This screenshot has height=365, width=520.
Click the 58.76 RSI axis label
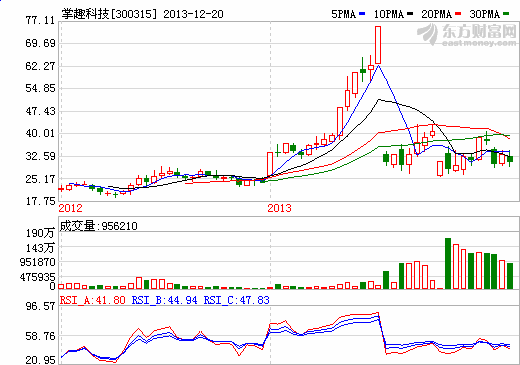(x=40, y=336)
